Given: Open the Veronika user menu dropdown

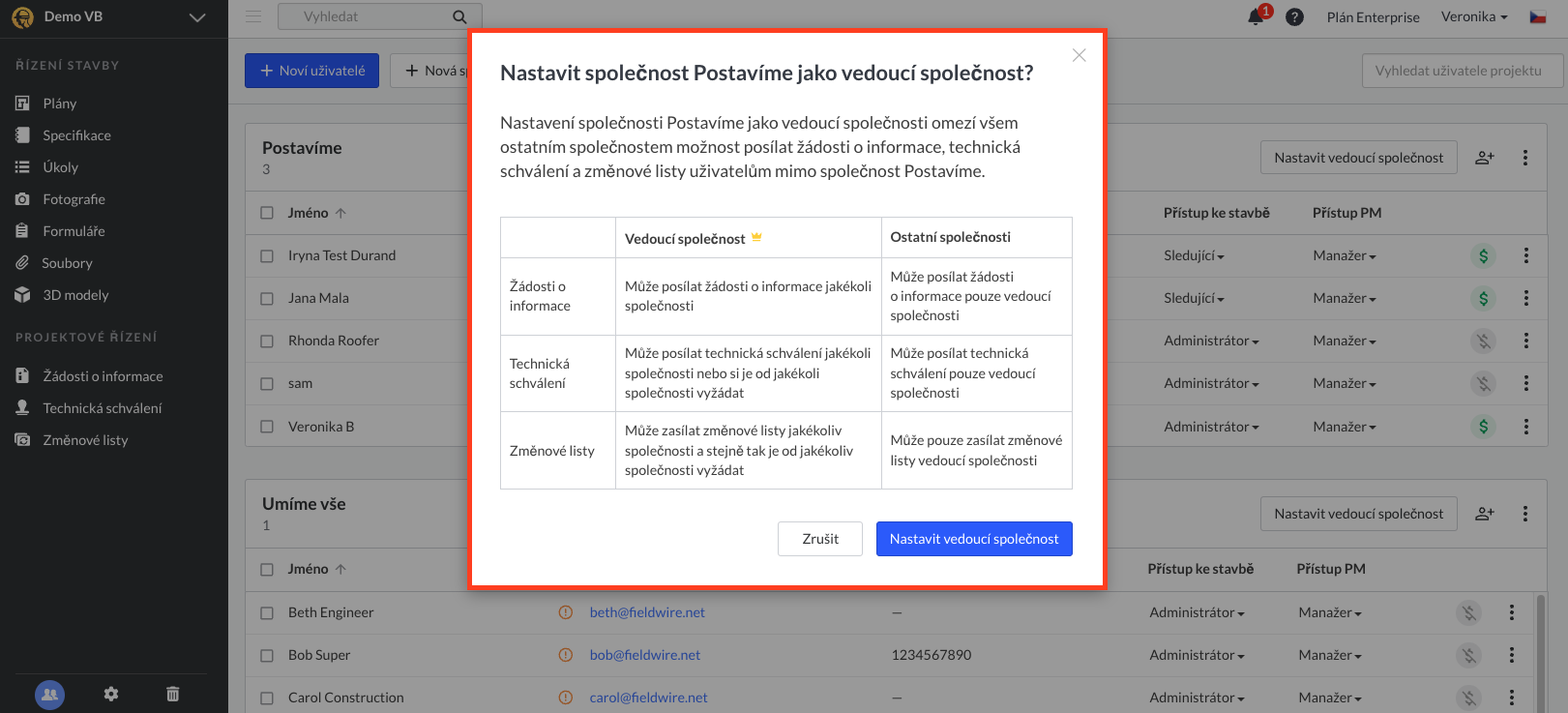Looking at the screenshot, I should tap(1474, 16).
